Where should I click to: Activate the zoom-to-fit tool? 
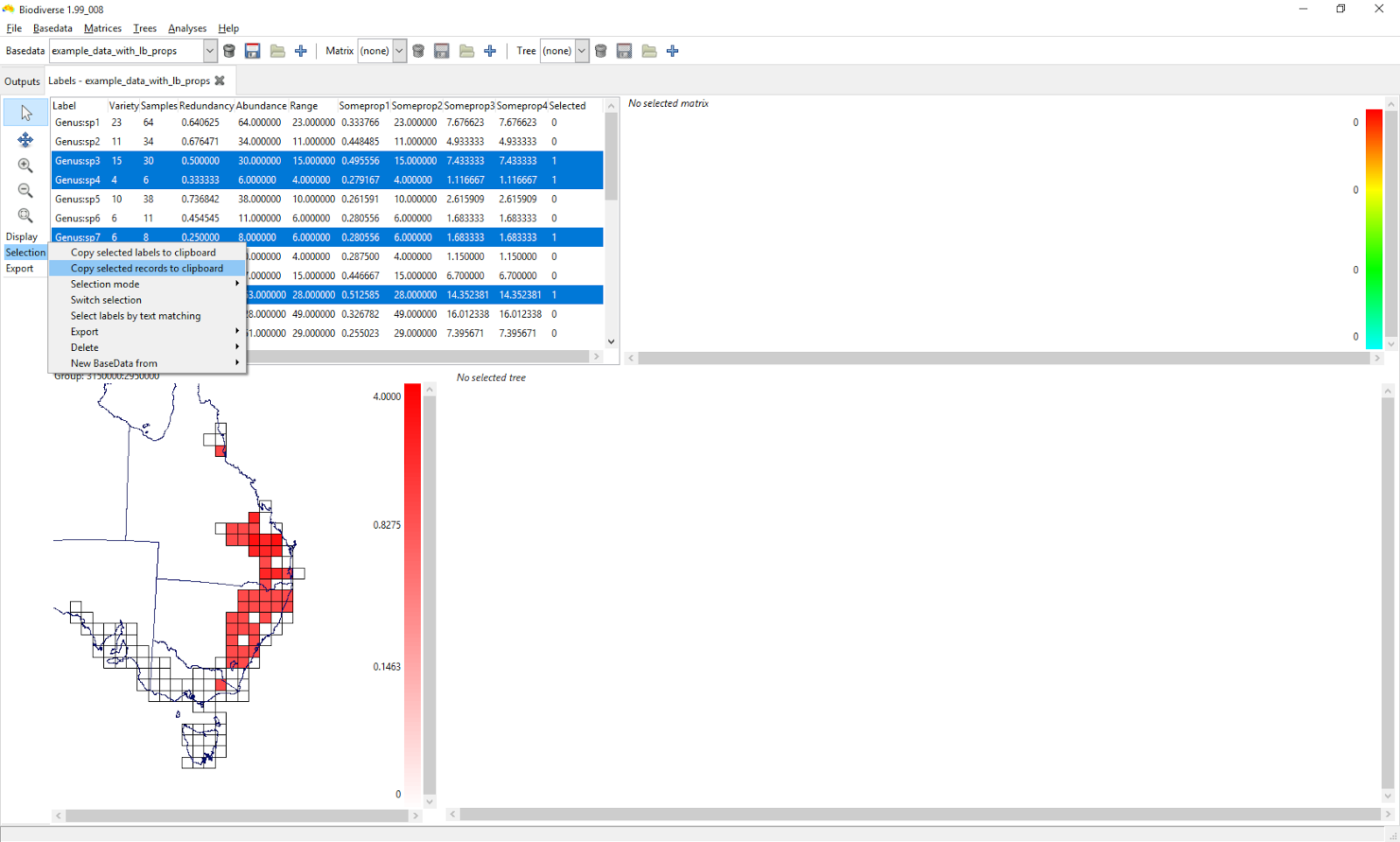(25, 215)
